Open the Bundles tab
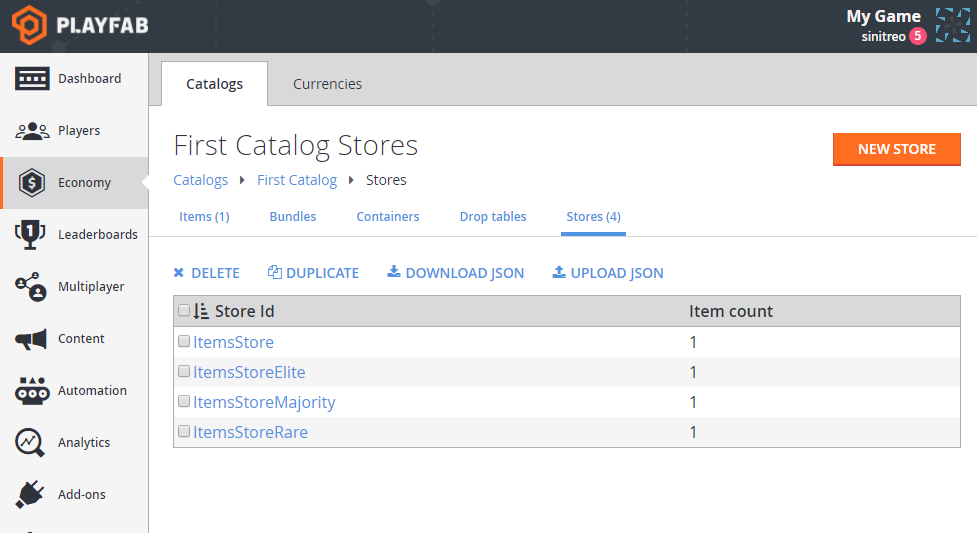Screen dimensions: 977x533 click(x=293, y=216)
